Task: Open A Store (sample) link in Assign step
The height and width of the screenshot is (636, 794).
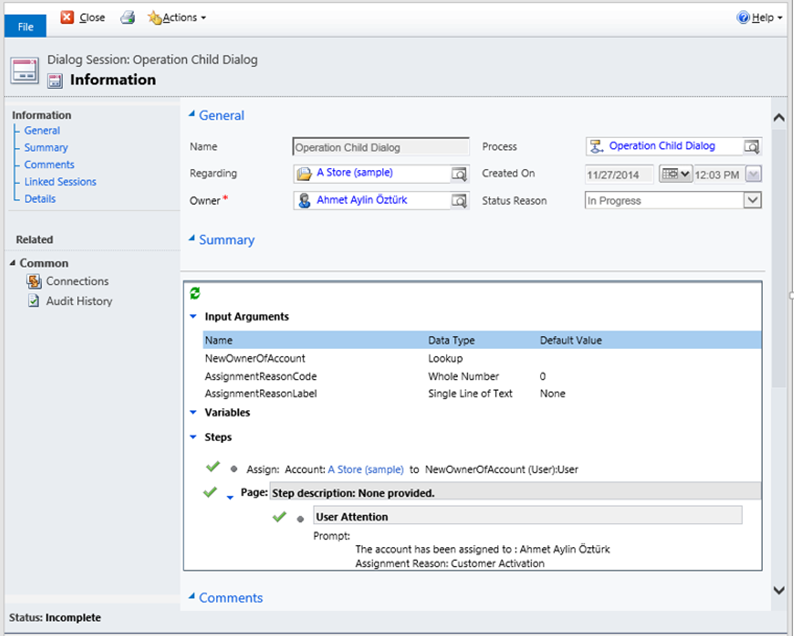Action: pyautogui.click(x=366, y=469)
